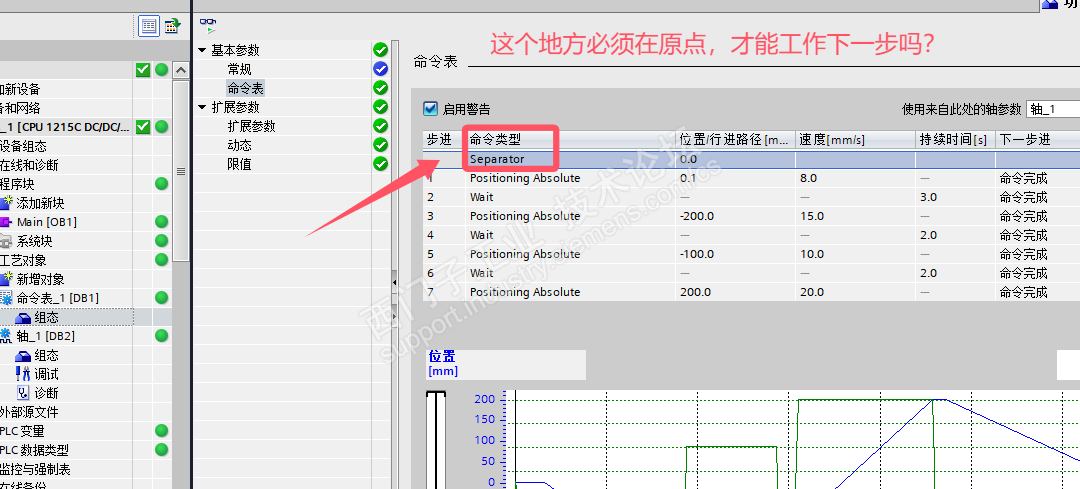The image size is (1080, 489).
Task: Click the green check status icon beside 限值
Action: tap(380, 164)
